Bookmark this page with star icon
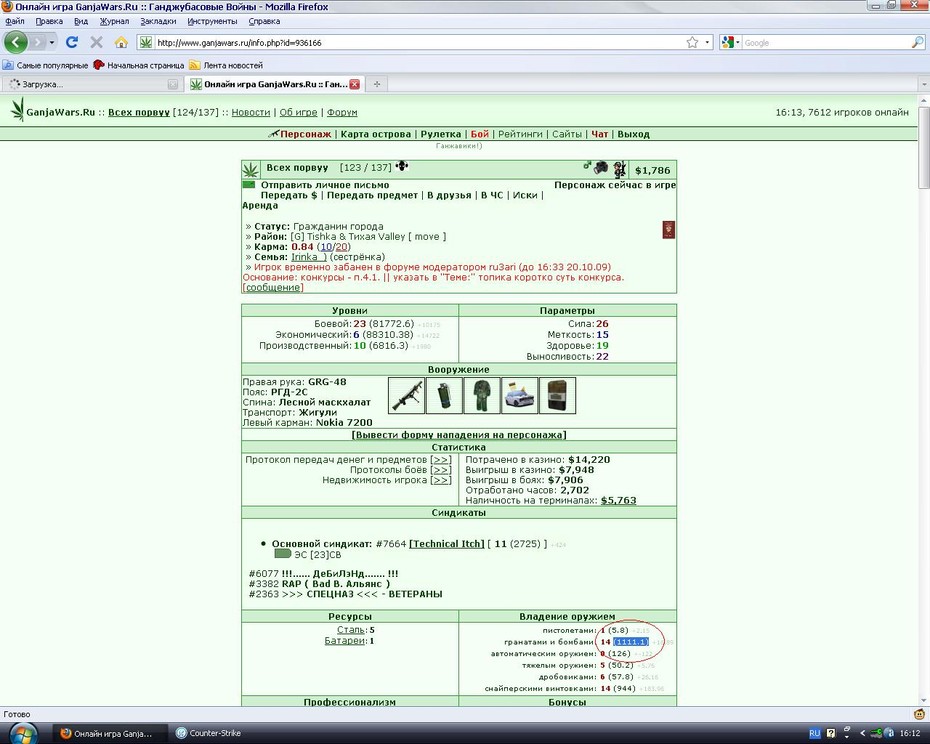930x744 pixels. [x=692, y=42]
